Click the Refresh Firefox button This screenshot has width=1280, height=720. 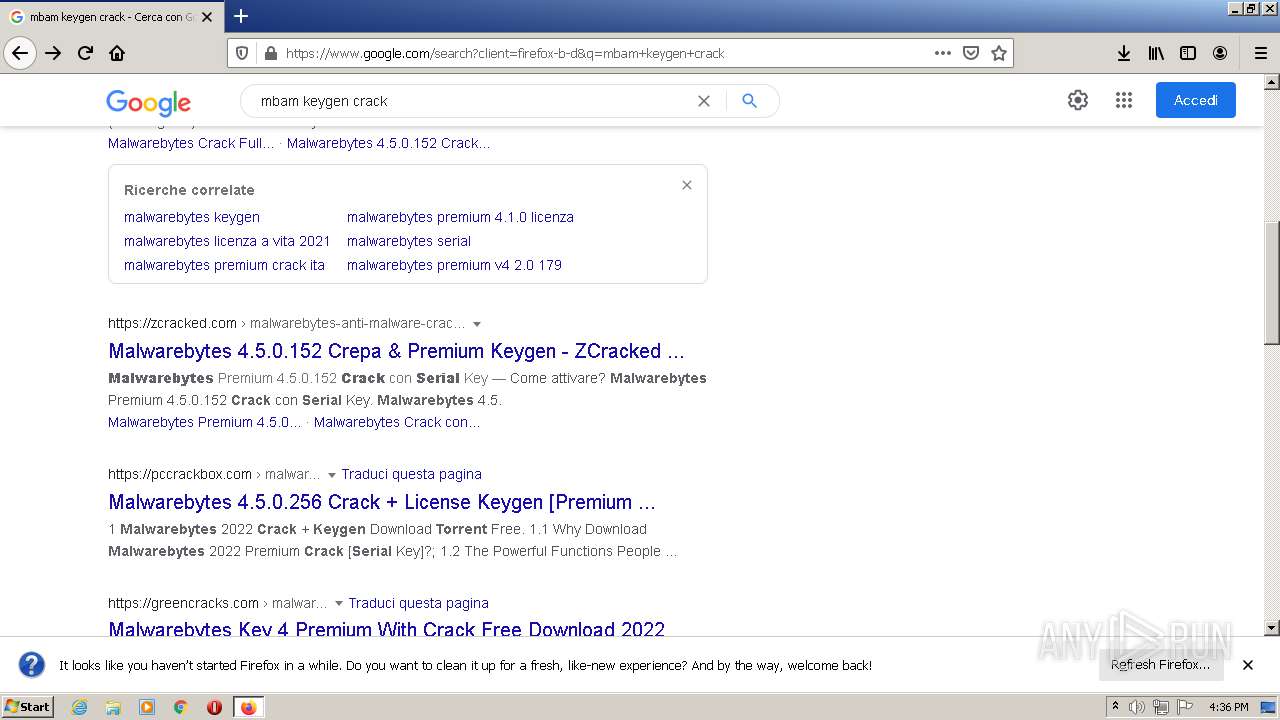1160,664
